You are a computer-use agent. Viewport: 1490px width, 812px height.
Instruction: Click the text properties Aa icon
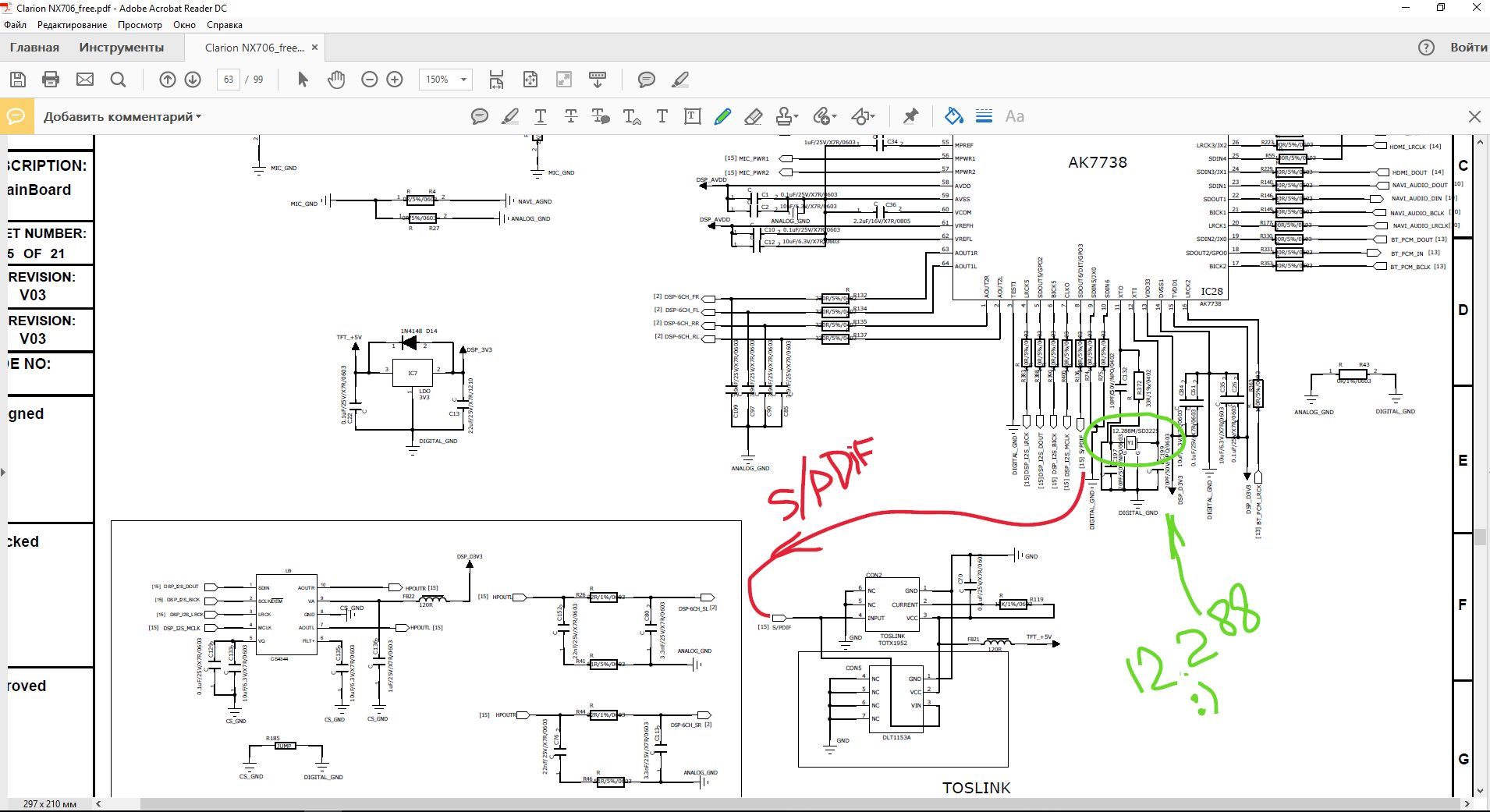[1015, 116]
